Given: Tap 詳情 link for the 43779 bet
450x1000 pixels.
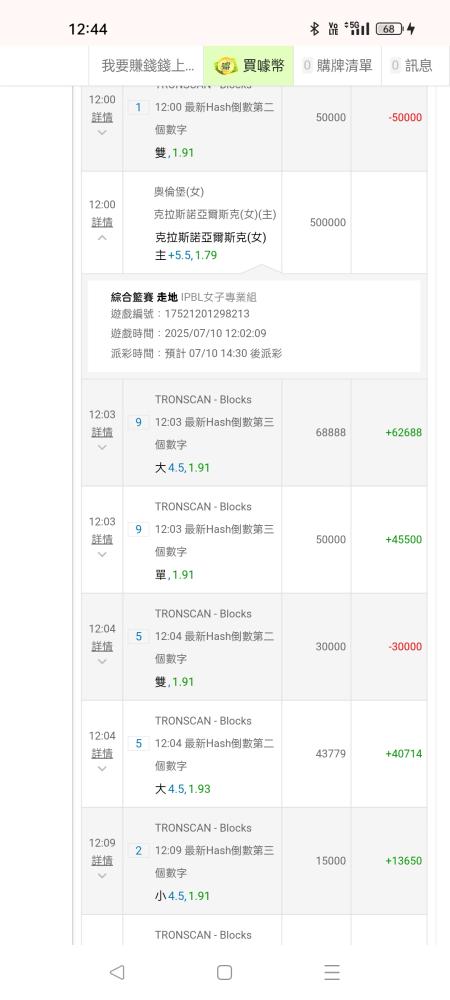Looking at the screenshot, I should click(x=102, y=754).
